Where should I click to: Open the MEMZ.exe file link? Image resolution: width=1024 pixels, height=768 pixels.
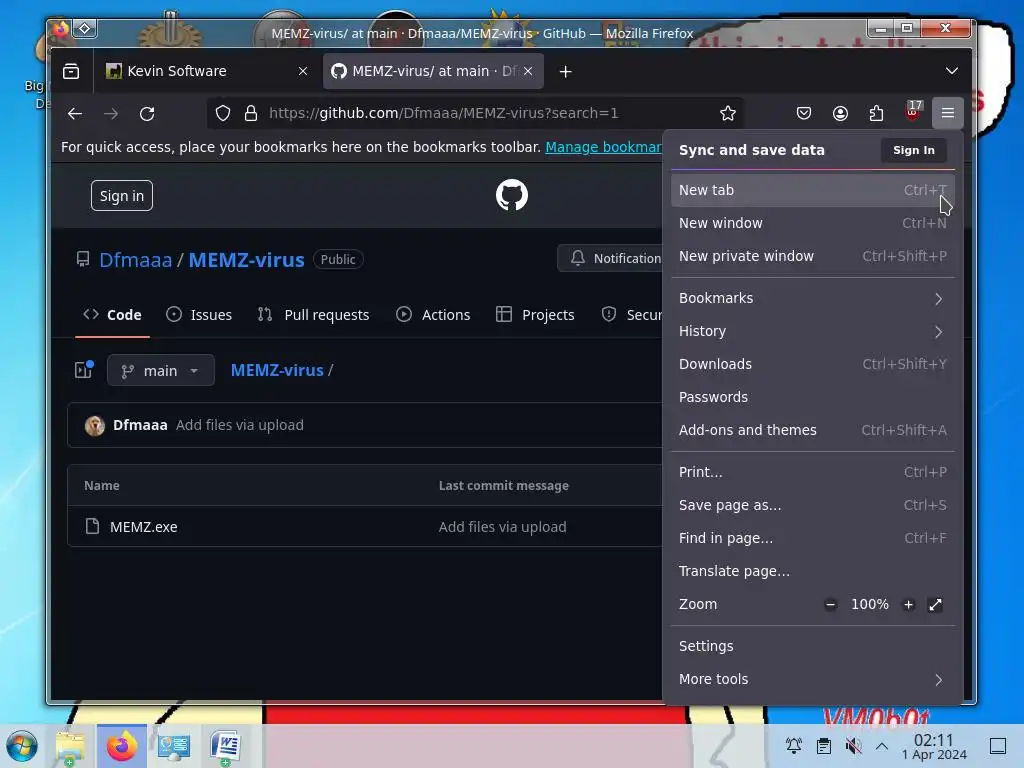pos(144,527)
